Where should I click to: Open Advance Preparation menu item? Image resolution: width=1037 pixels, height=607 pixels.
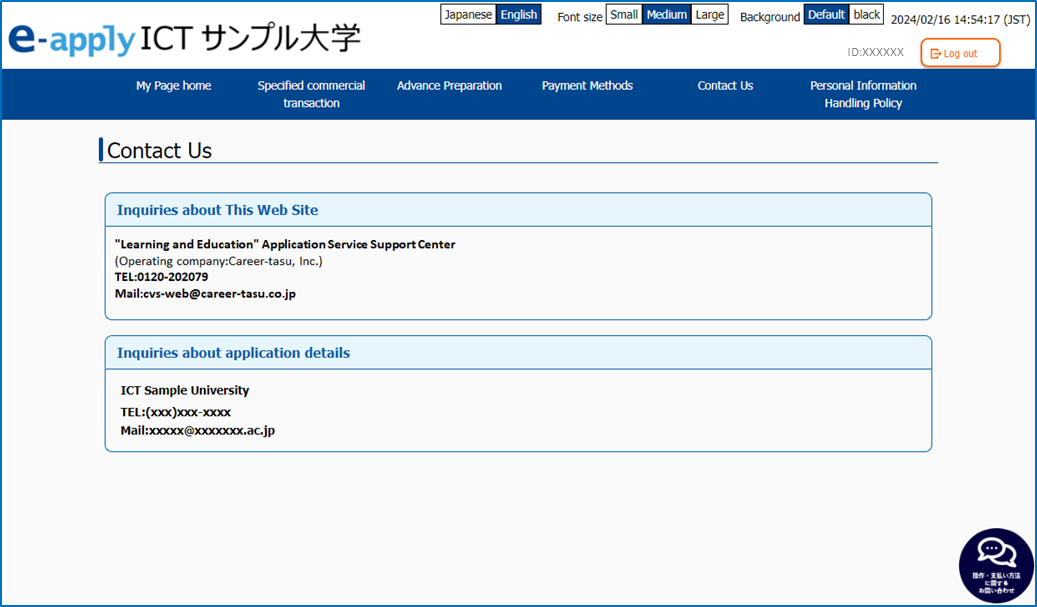(449, 86)
